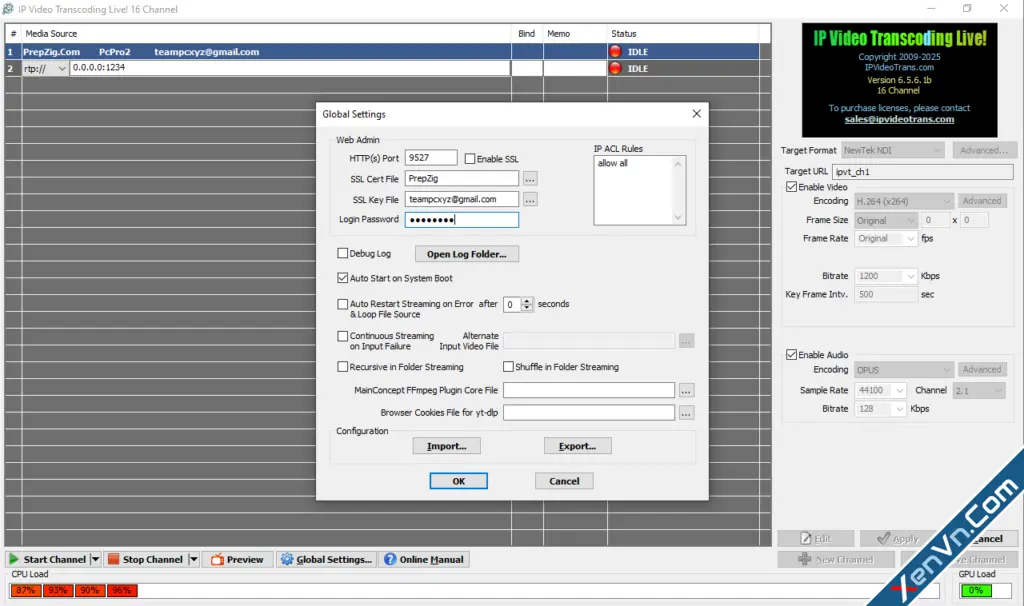
Task: Click the HTTP(s) Port field
Action: tap(431, 158)
